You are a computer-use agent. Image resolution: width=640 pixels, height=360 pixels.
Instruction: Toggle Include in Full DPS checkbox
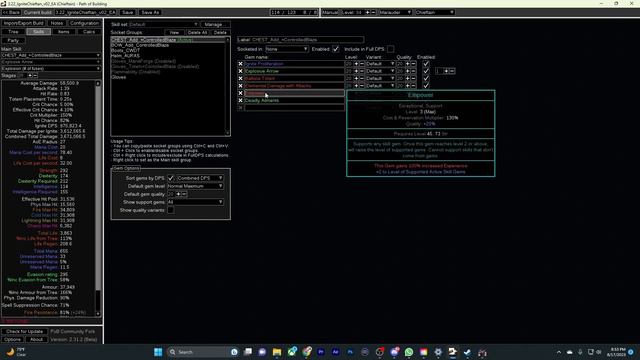(x=391, y=49)
